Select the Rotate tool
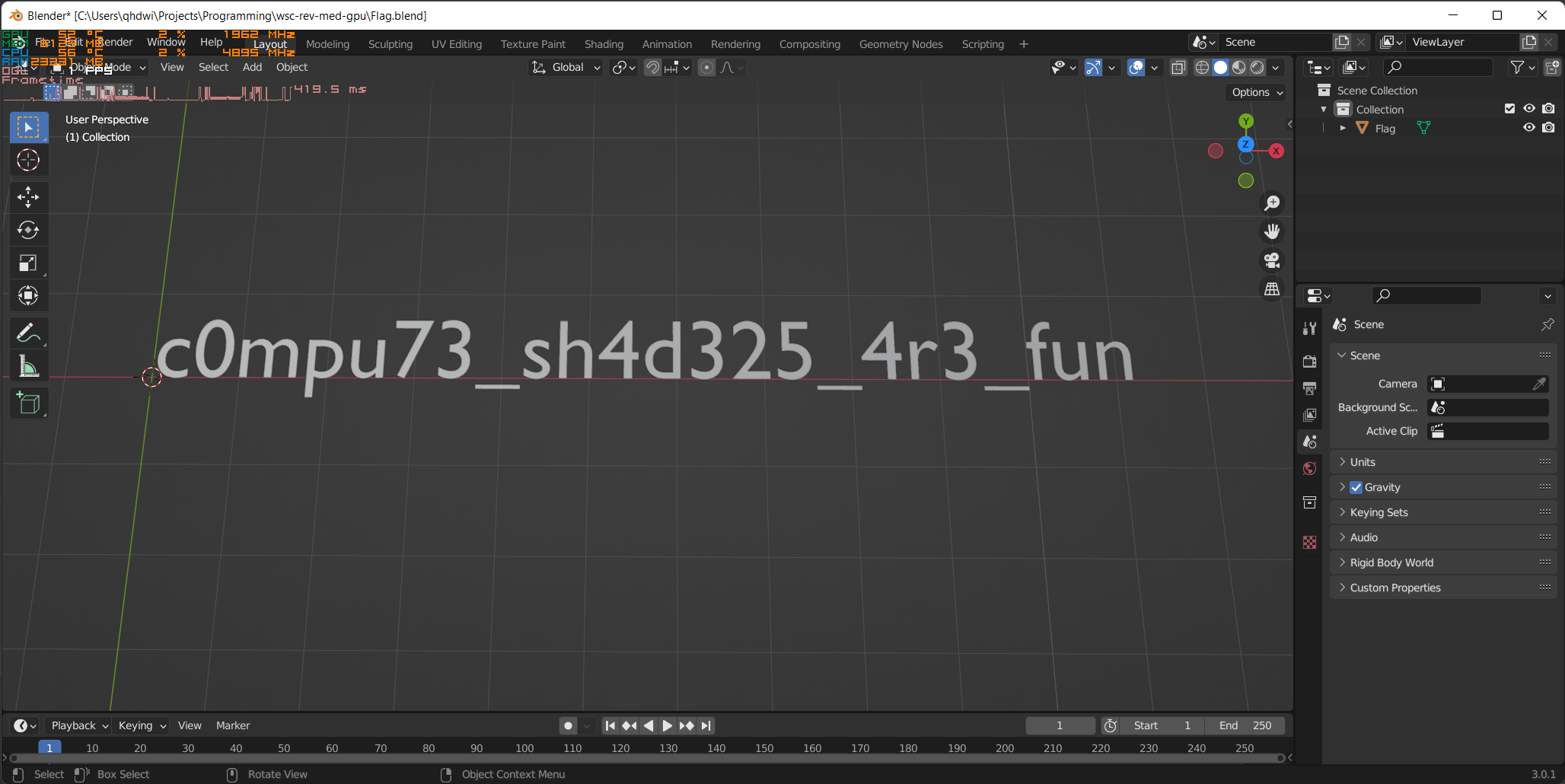This screenshot has height=784, width=1565. tap(29, 230)
